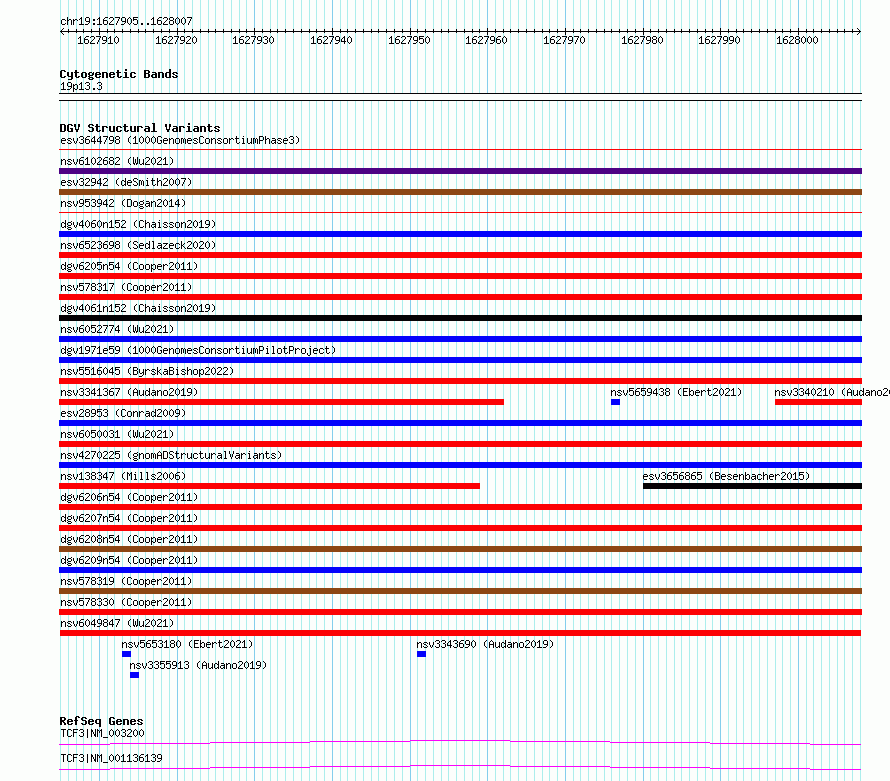Click the nsv3343690 (Audano2019) text label

click(485, 644)
